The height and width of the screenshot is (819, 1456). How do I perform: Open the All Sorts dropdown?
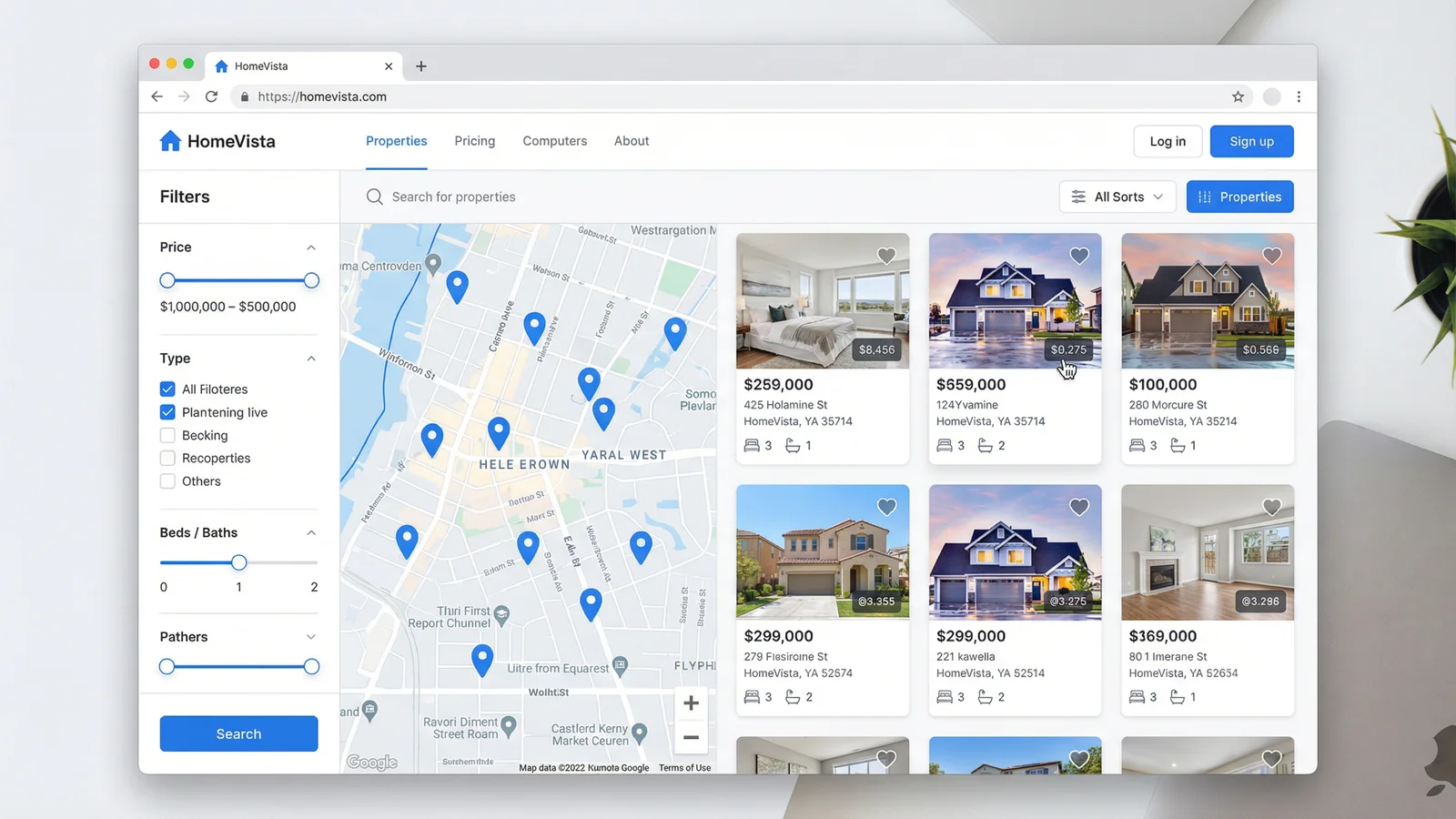coord(1117,197)
